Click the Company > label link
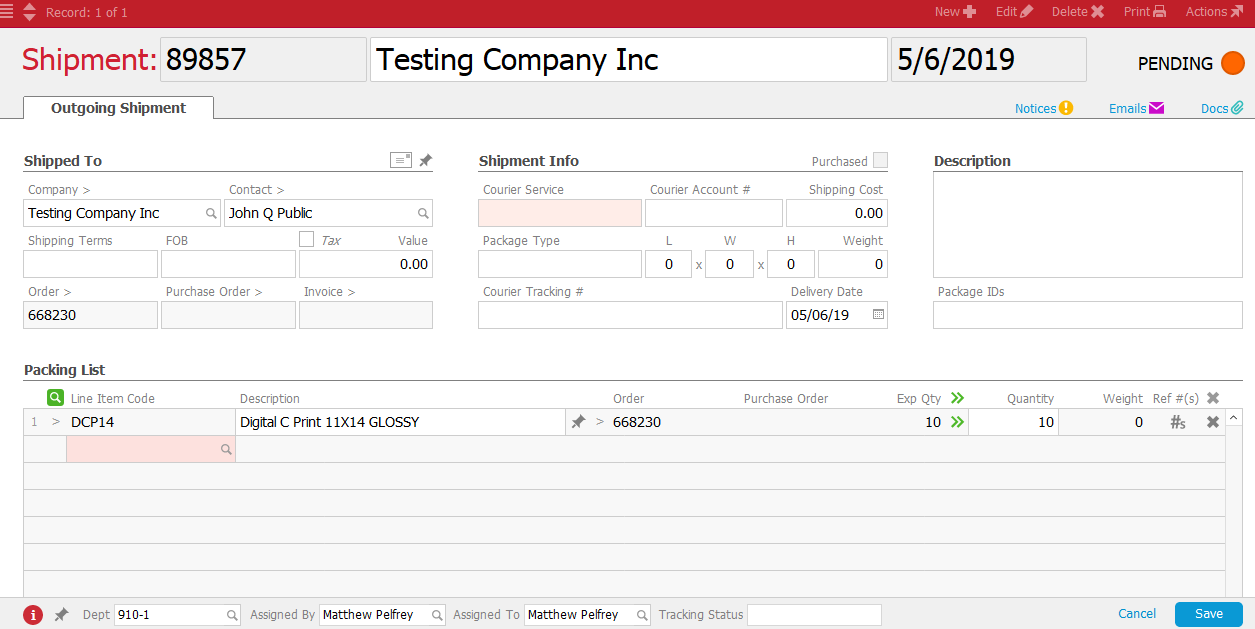 [x=59, y=189]
